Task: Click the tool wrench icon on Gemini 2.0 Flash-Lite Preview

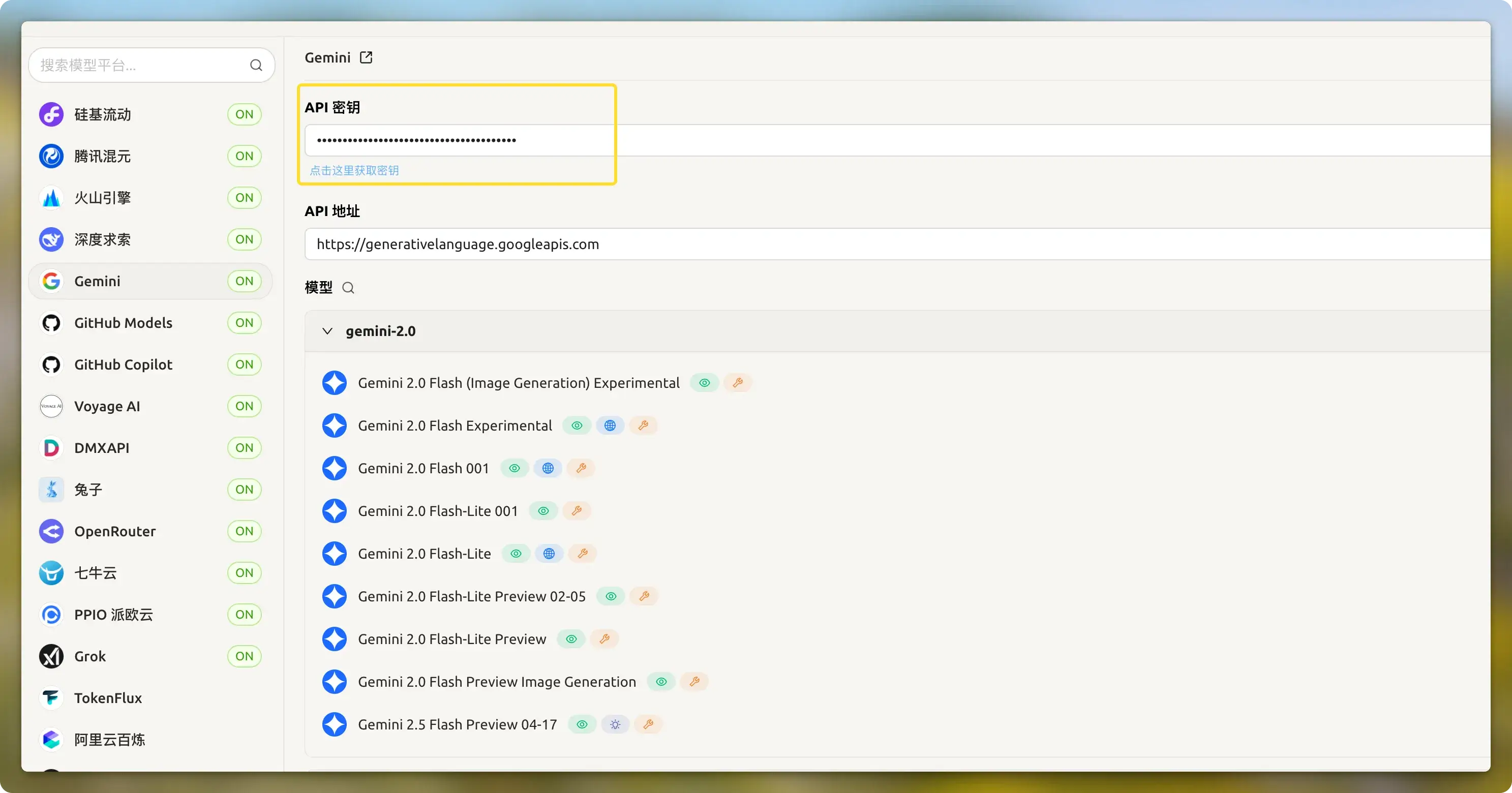Action: pos(604,638)
